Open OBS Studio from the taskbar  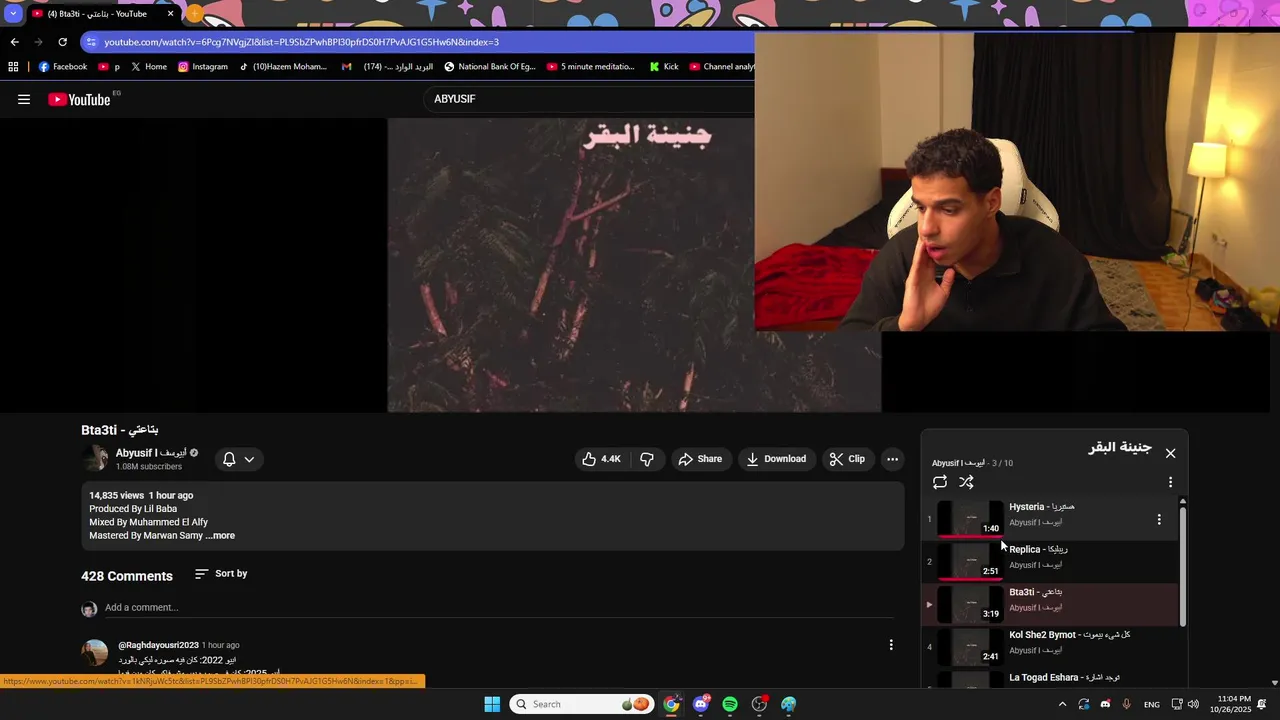pyautogui.click(x=759, y=704)
